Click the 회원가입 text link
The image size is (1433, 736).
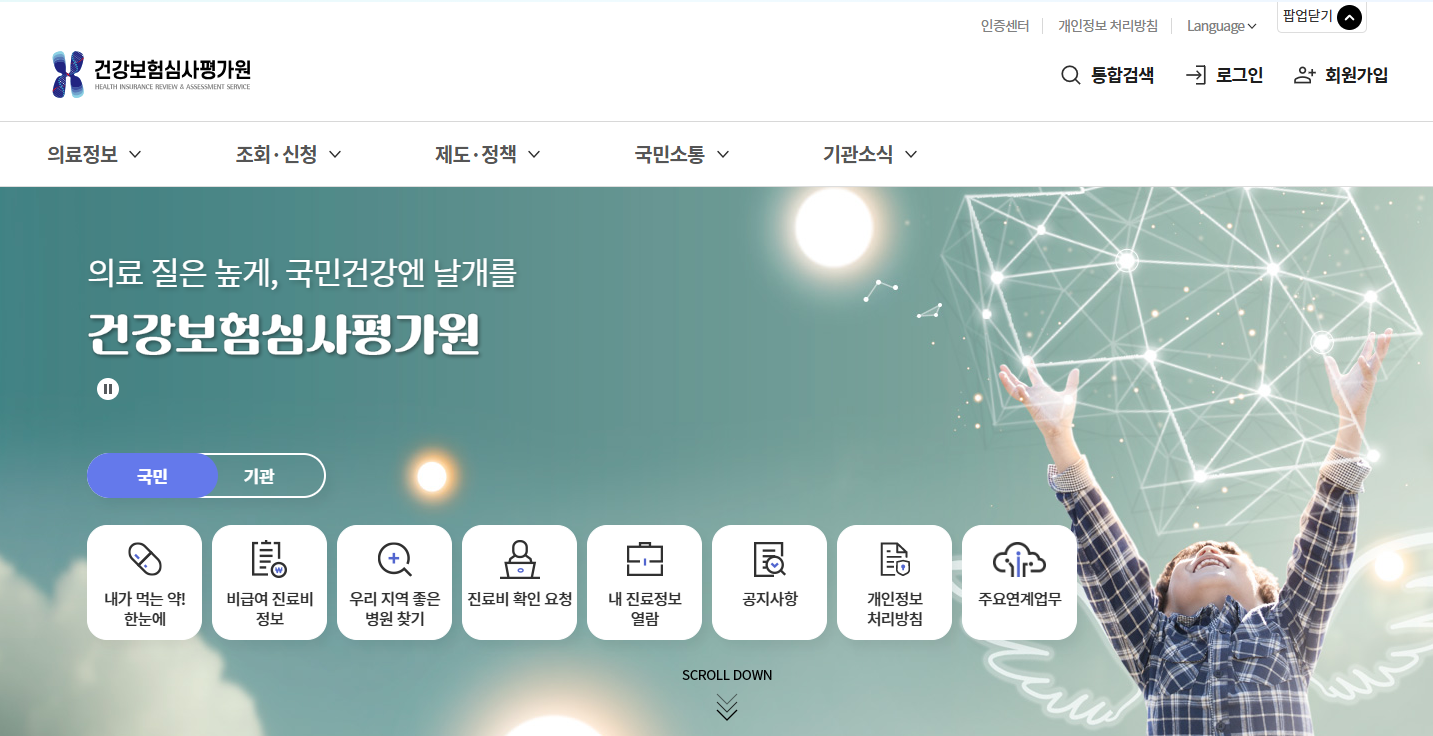pyautogui.click(x=1357, y=75)
